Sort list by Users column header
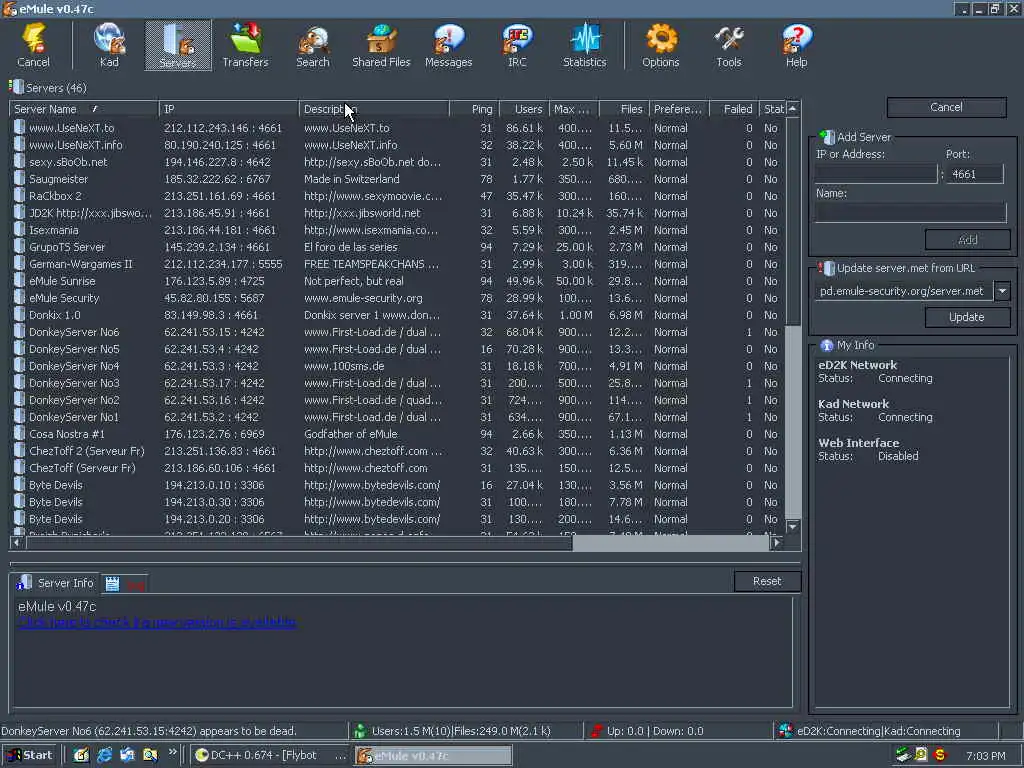1024x768 pixels. tap(524, 109)
